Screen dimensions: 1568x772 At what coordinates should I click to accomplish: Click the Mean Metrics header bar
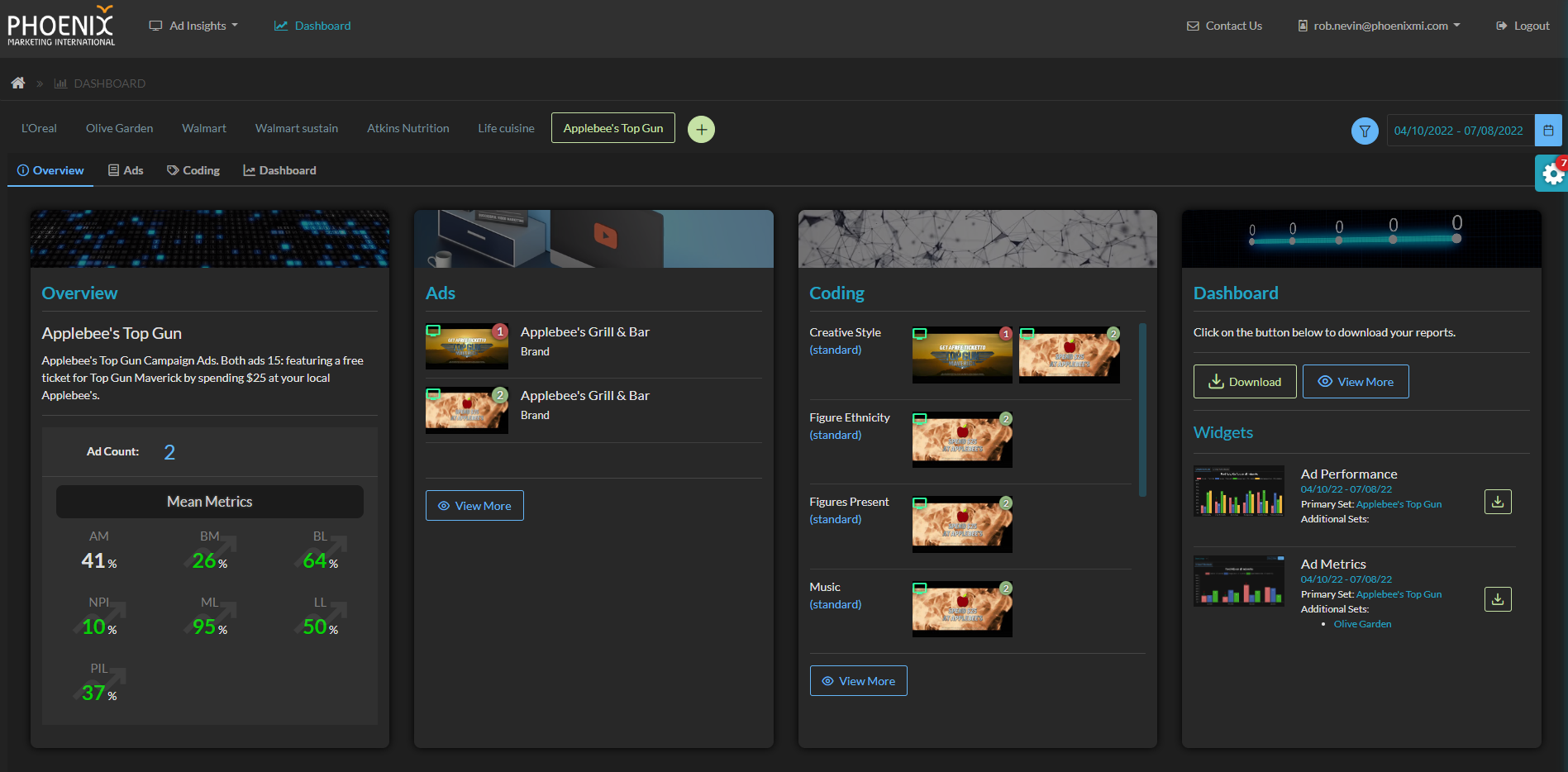coord(210,502)
